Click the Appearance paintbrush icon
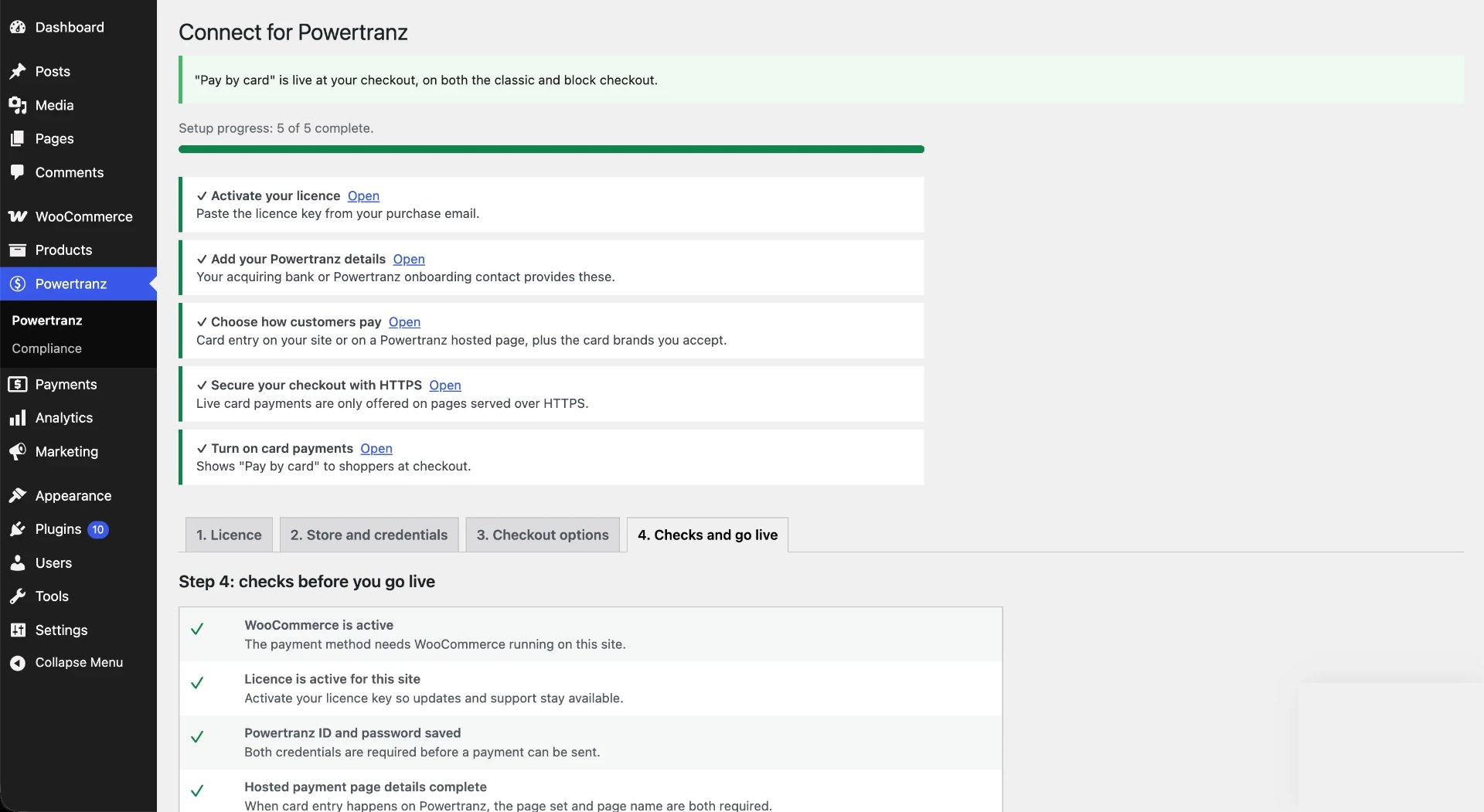The image size is (1484, 812). coord(18,495)
